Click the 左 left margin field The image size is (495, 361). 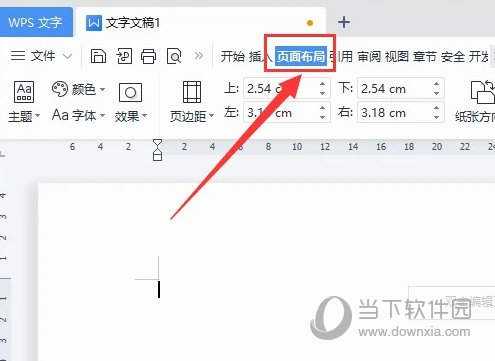click(x=287, y=112)
